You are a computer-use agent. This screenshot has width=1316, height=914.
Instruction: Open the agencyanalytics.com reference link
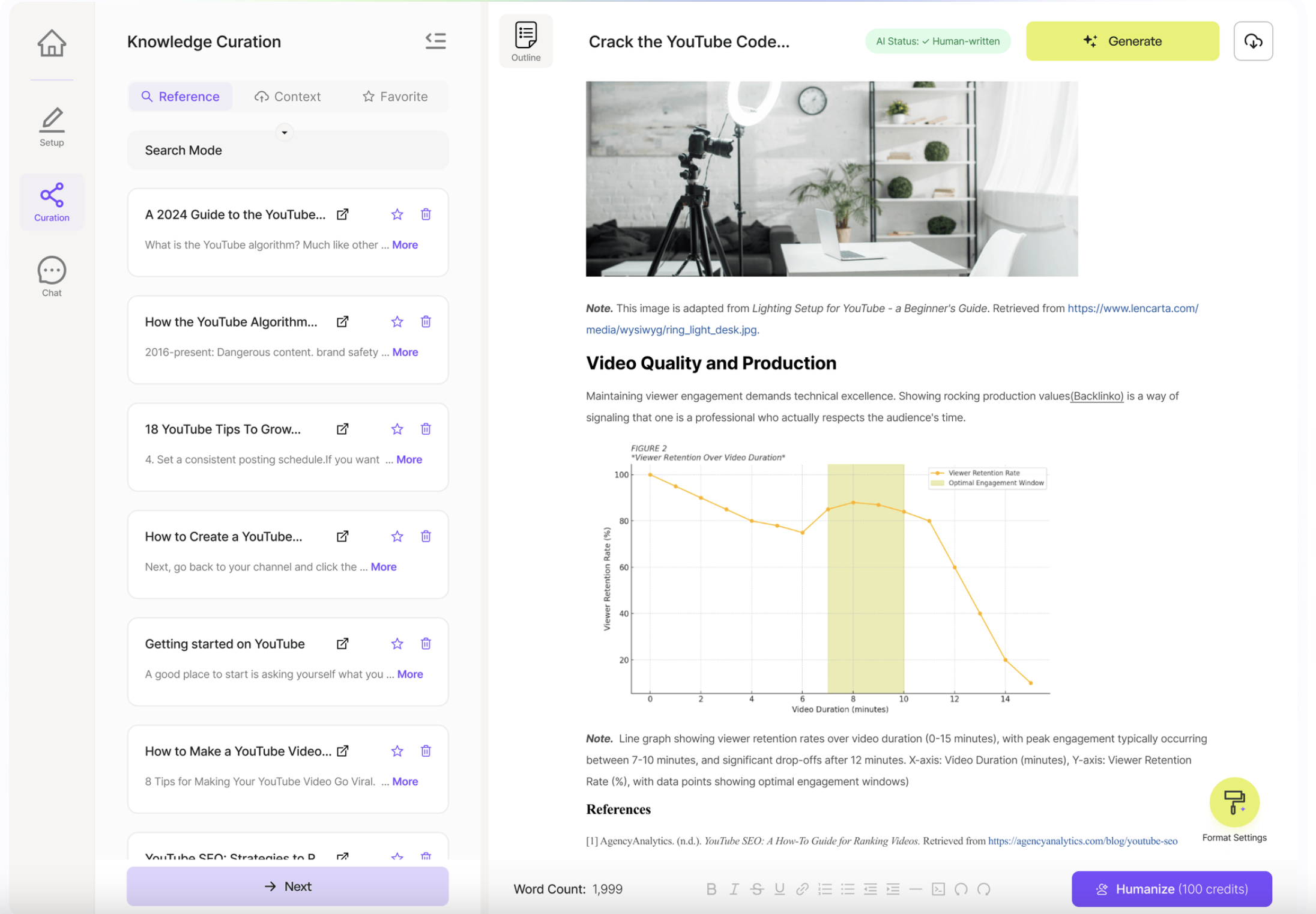tap(1082, 841)
